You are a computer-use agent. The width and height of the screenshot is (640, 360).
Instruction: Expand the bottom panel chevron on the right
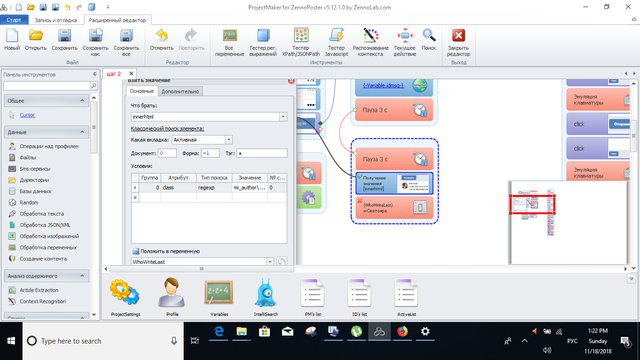pos(631,279)
